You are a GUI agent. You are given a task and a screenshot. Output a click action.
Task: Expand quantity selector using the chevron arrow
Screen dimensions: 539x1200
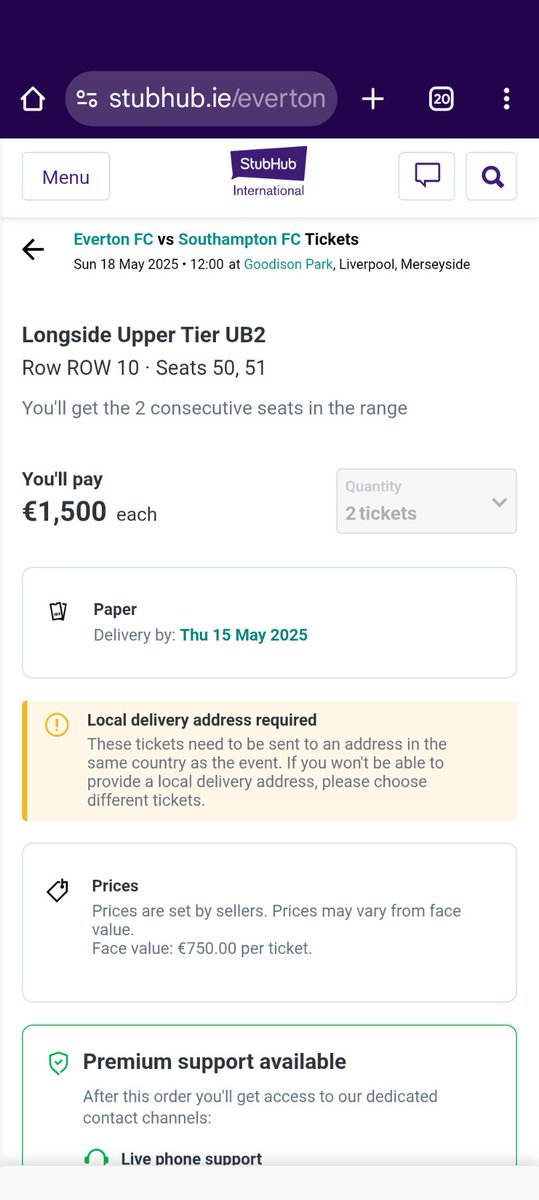[x=499, y=502]
